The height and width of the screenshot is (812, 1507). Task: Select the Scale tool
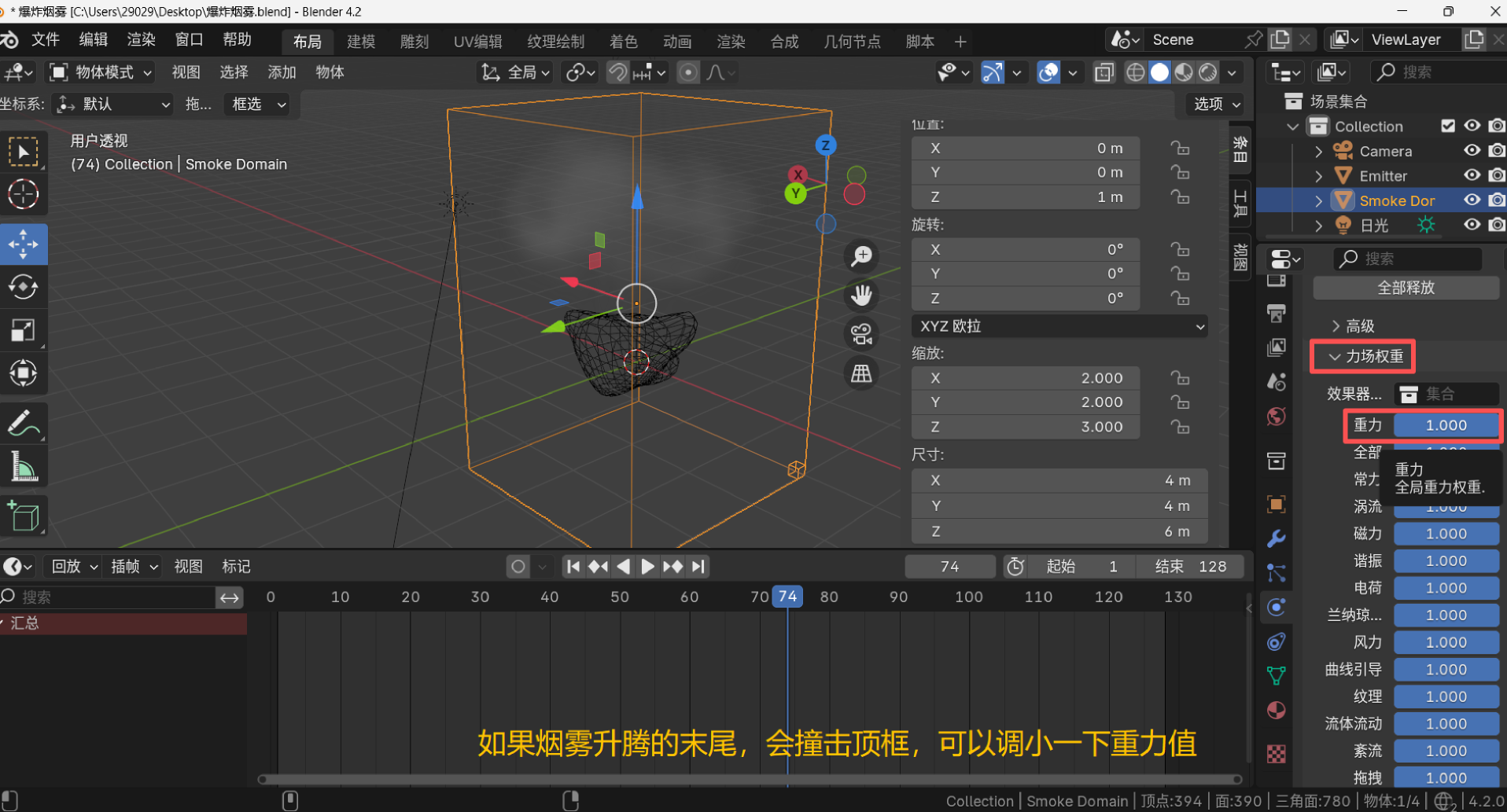click(x=24, y=330)
